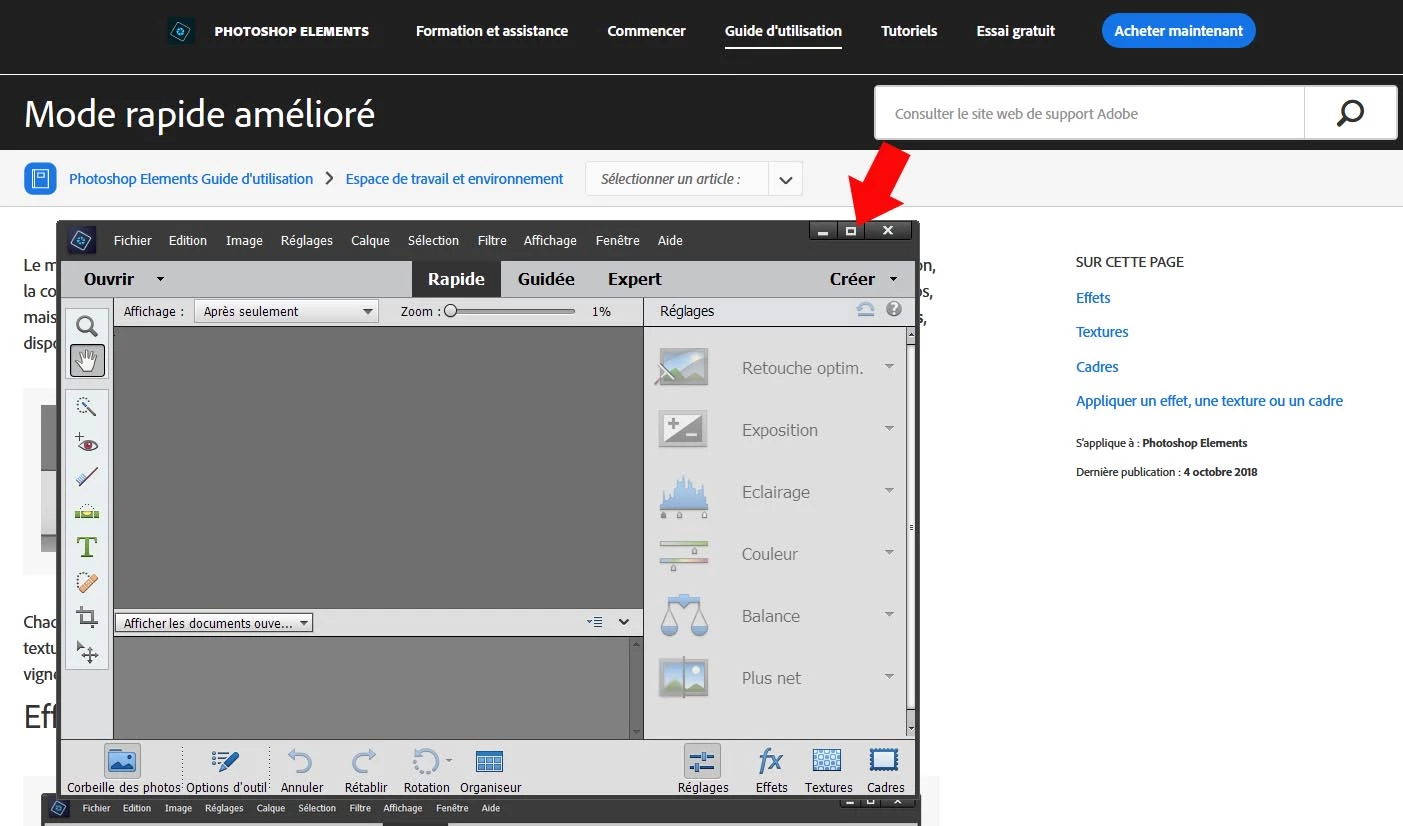
Task: Select the Move tool
Action: click(87, 652)
